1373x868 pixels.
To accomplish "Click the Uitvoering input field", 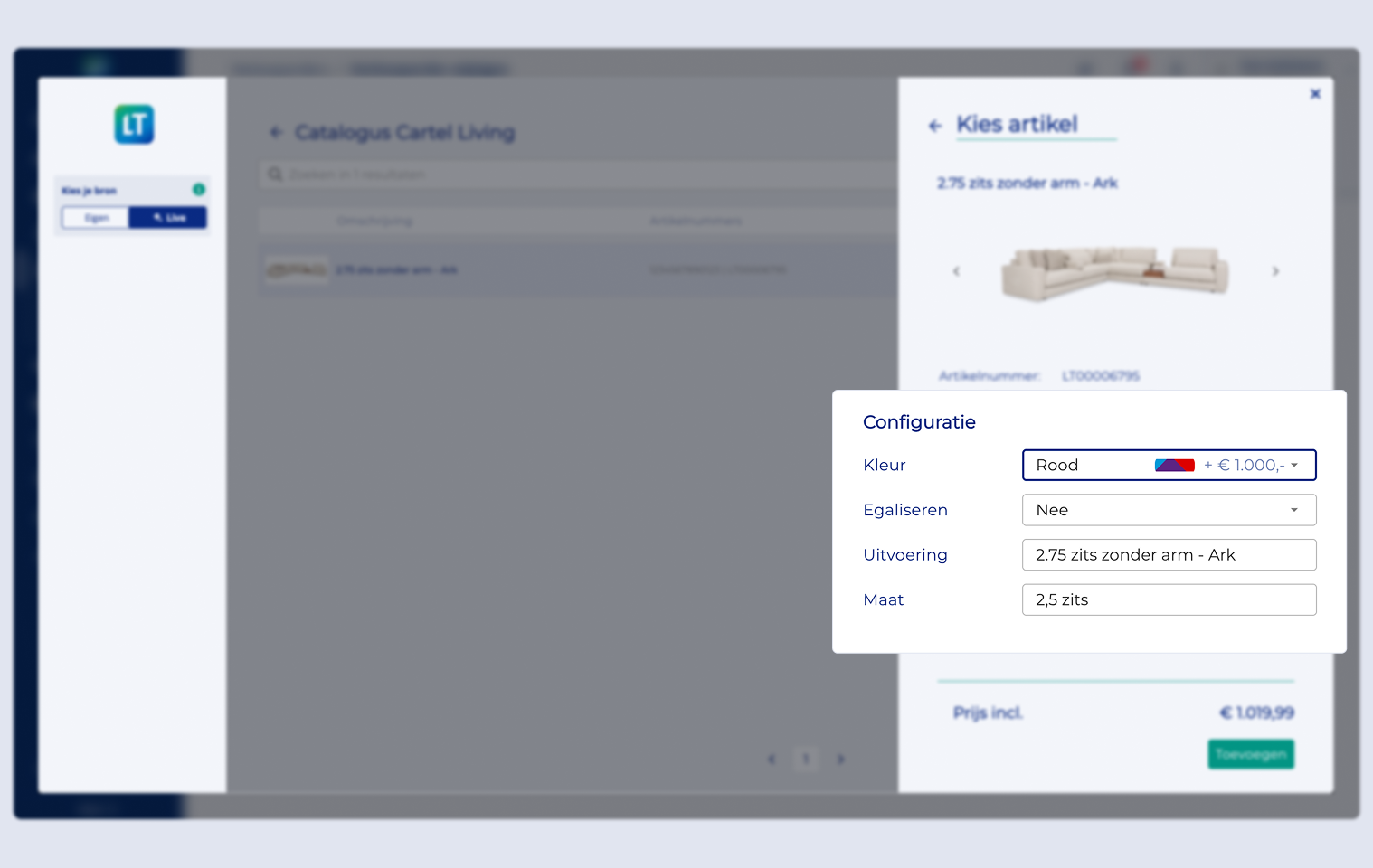I will pos(1169,555).
